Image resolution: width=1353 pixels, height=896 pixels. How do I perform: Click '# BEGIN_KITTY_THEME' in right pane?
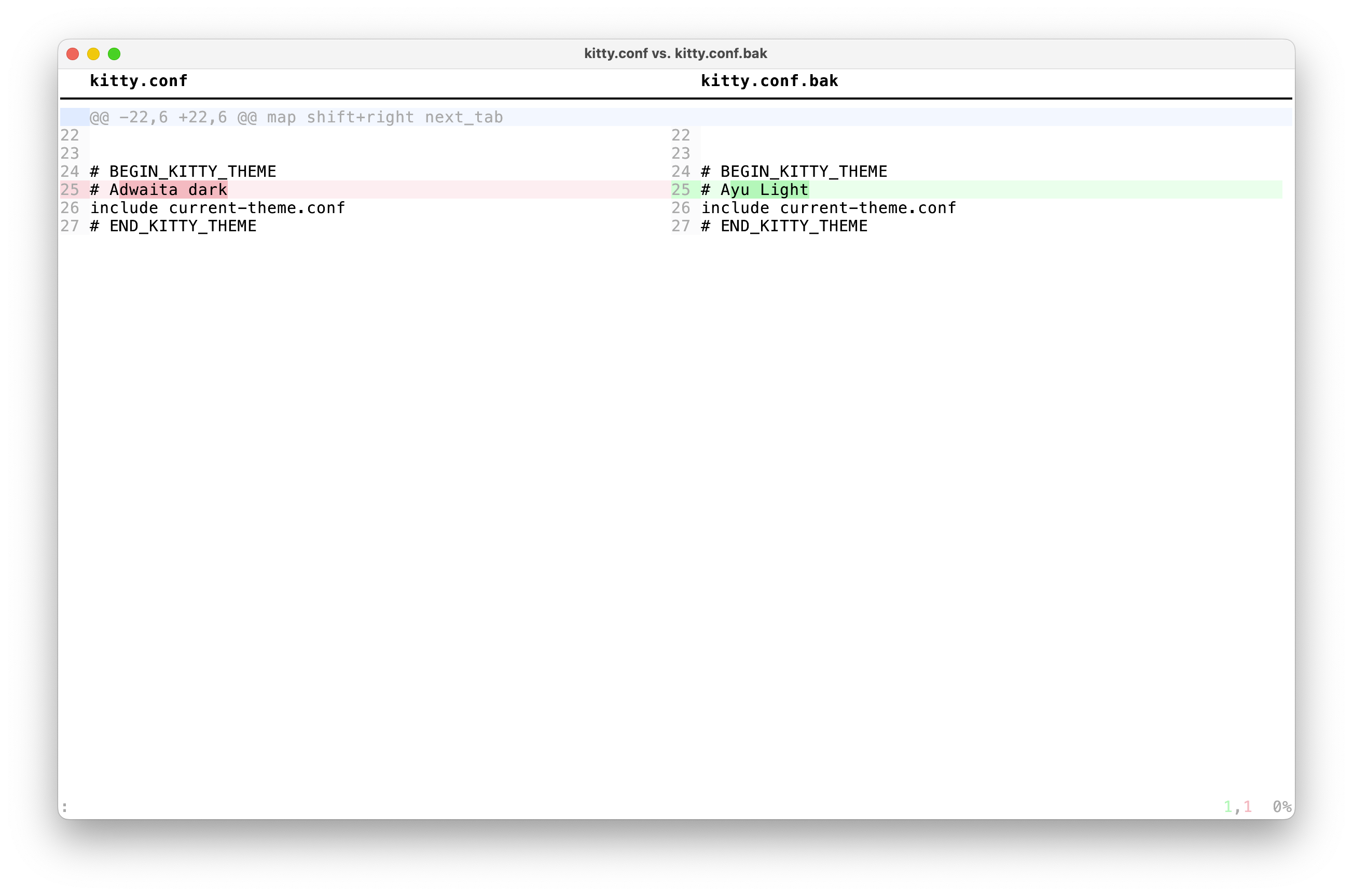(x=794, y=172)
